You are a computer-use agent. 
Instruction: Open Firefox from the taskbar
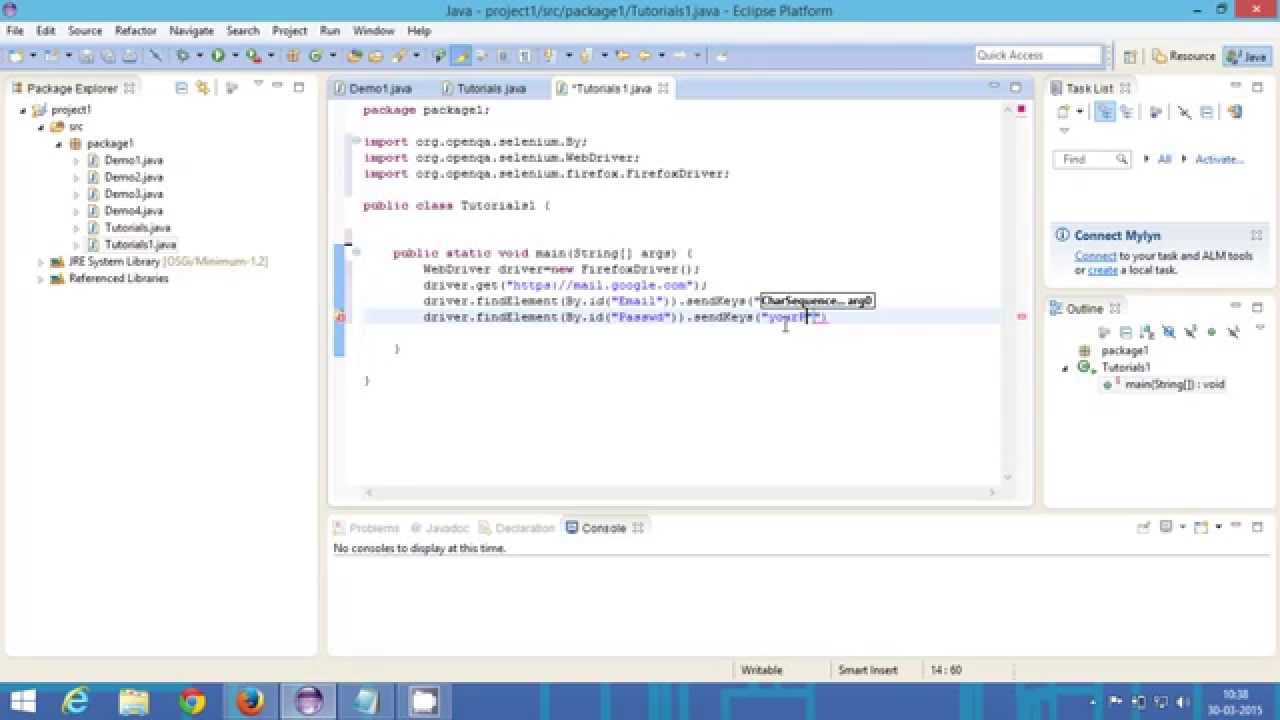(250, 701)
